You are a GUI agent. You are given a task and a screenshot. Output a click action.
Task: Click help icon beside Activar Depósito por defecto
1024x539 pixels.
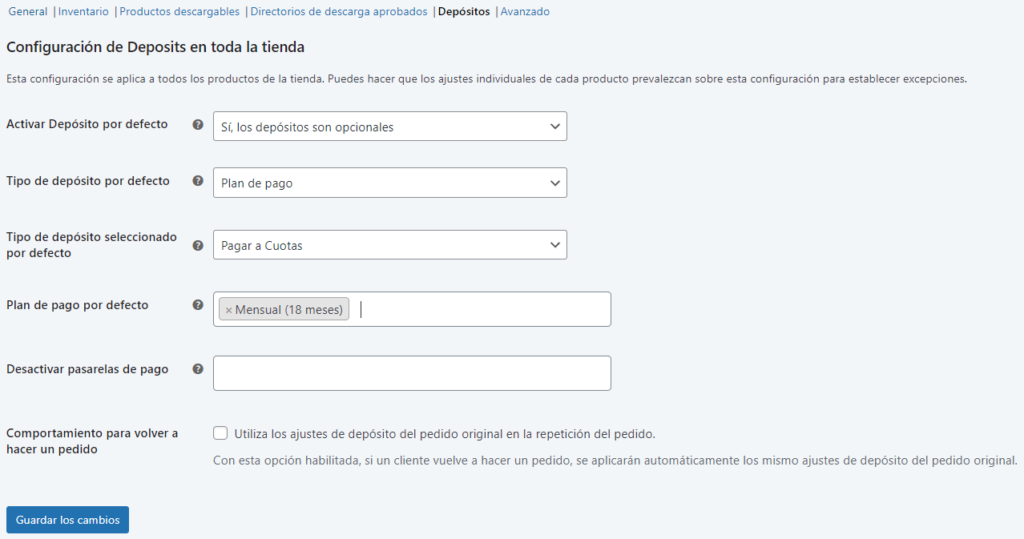pyautogui.click(x=198, y=125)
